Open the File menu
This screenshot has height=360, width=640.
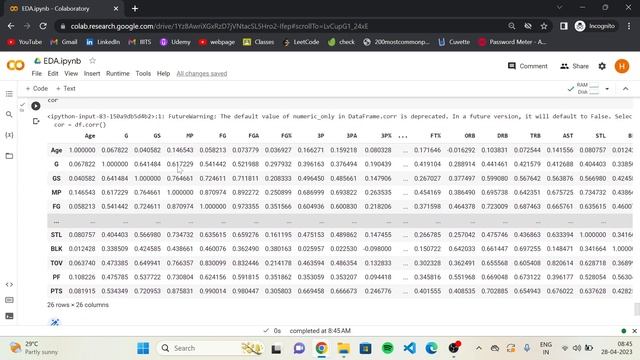(x=37, y=73)
